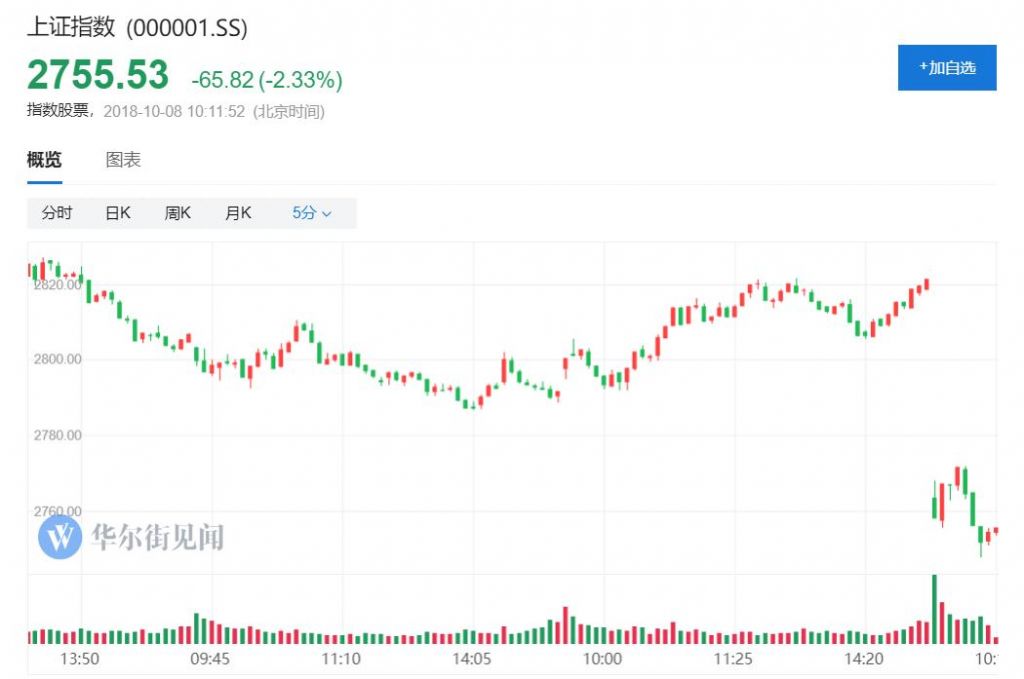This screenshot has width=1024, height=679.
Task: Click the 华尔街见闻 watermark text
Action: pos(157,537)
